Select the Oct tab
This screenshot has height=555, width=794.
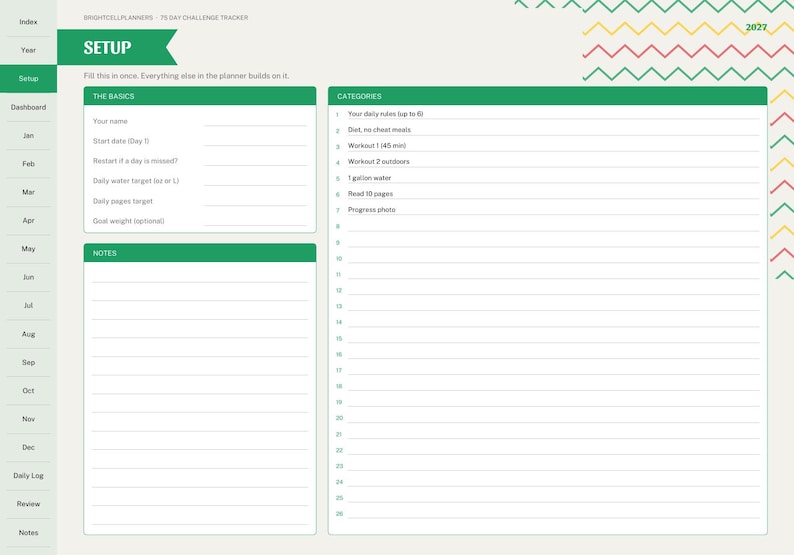(x=28, y=390)
